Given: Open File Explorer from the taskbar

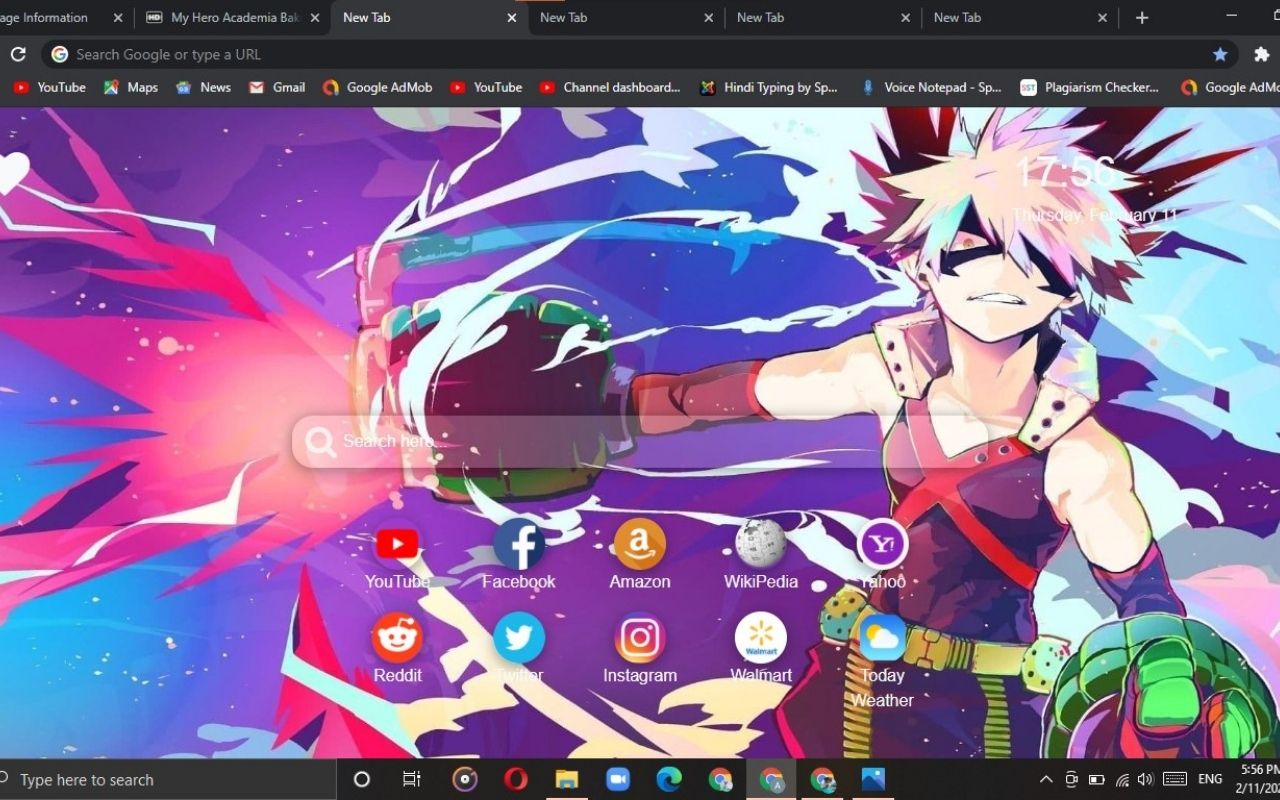Looking at the screenshot, I should tap(567, 780).
